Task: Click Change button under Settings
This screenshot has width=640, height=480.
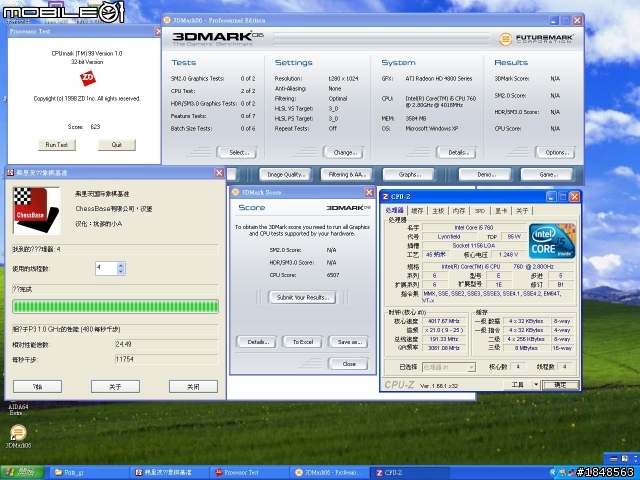Action: coord(343,152)
